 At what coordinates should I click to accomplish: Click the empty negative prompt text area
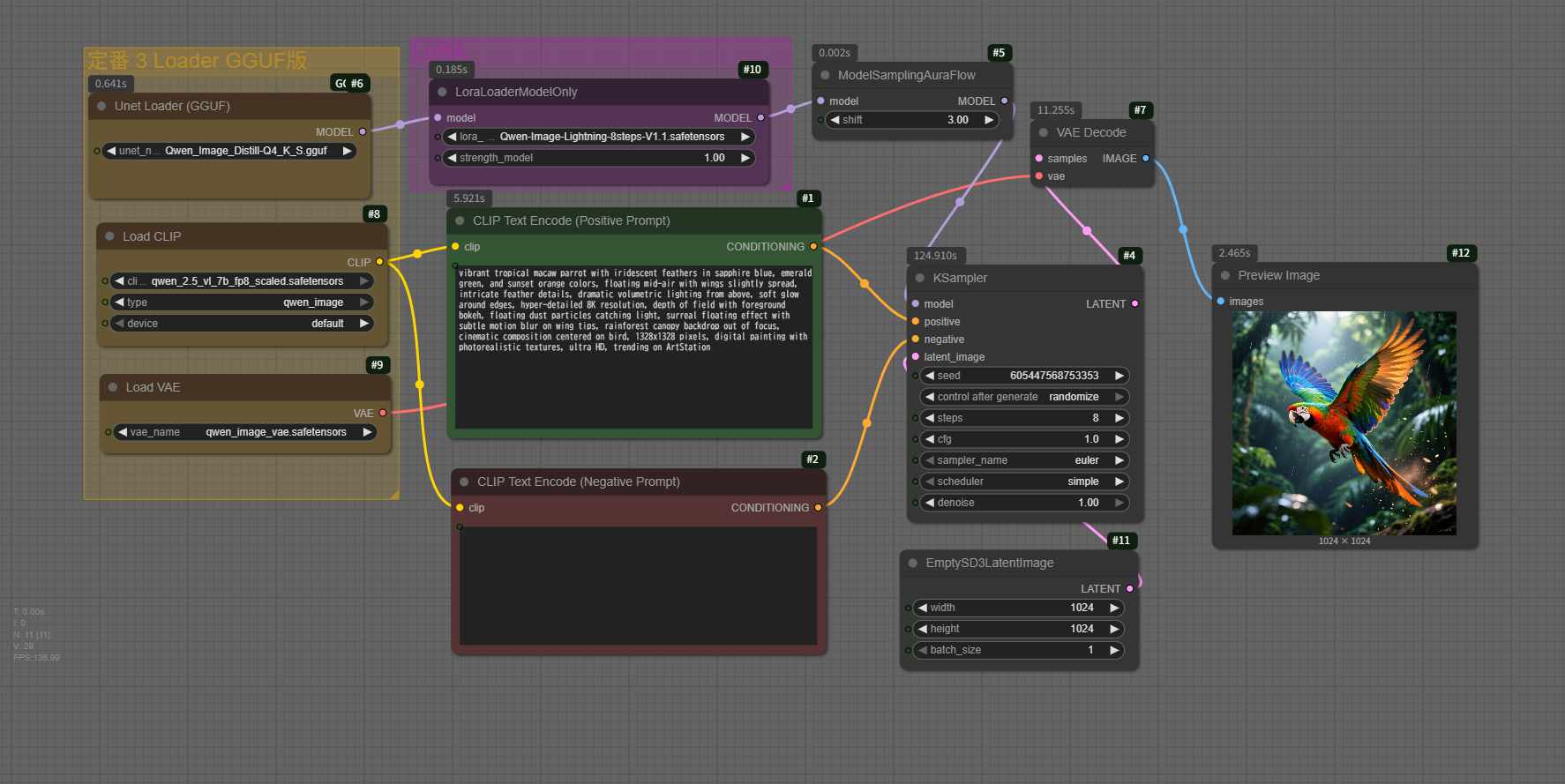coord(638,584)
